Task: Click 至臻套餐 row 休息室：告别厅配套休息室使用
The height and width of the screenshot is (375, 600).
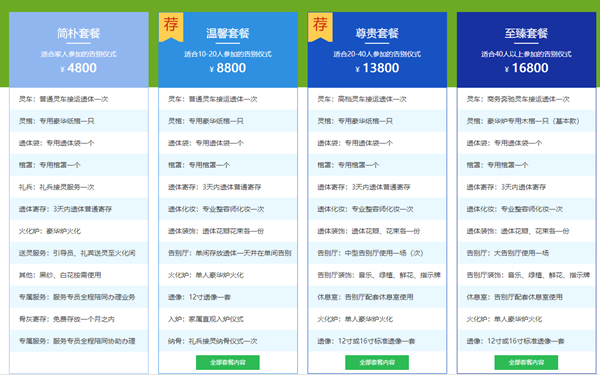Action: tap(527, 297)
